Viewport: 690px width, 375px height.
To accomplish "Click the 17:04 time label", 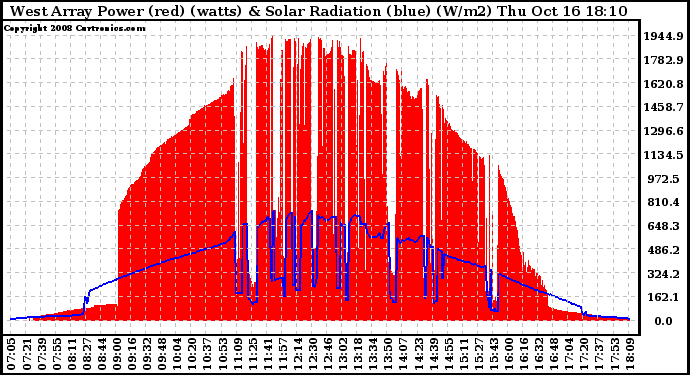I will click(x=568, y=354).
